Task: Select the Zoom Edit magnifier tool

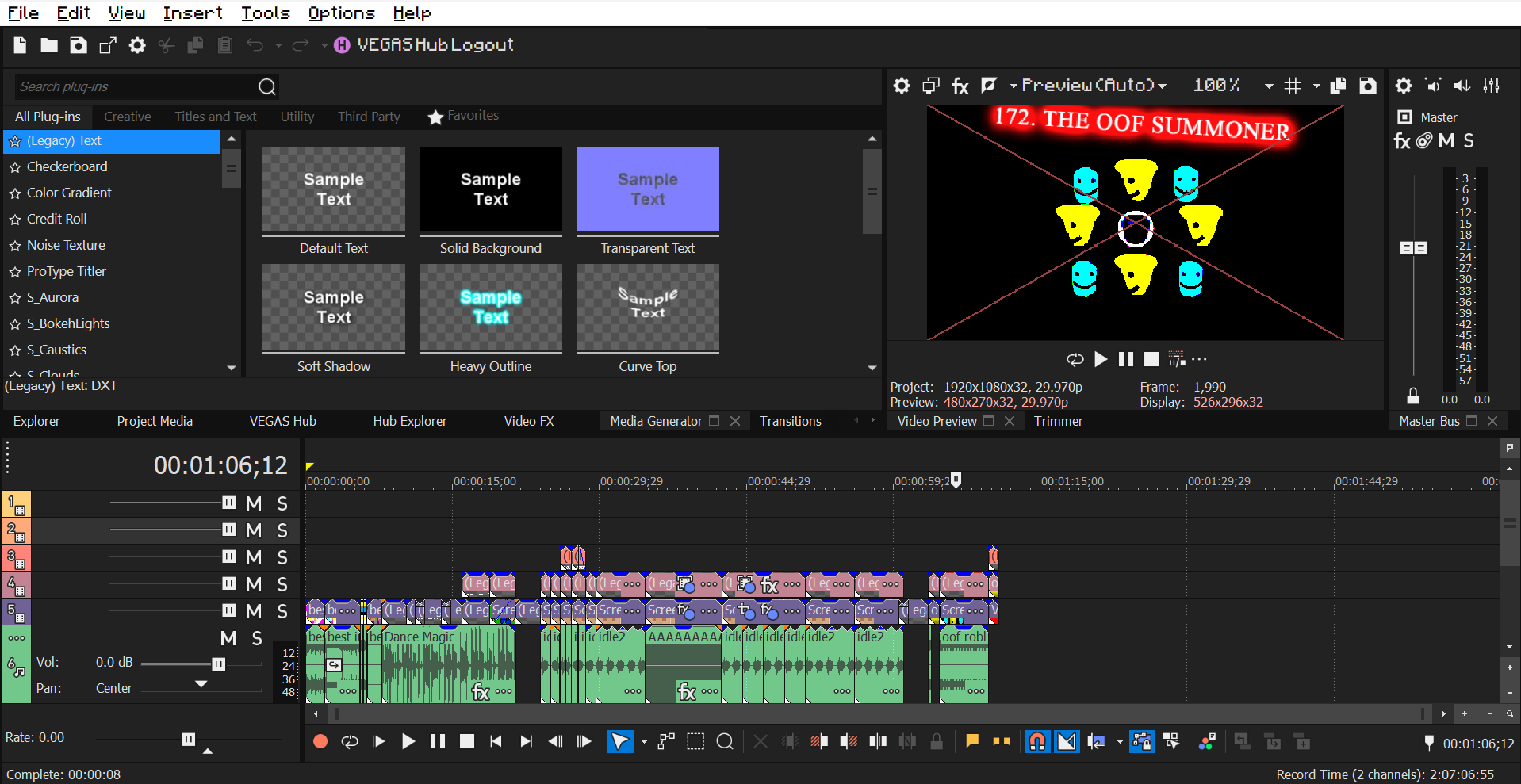Action: tap(725, 742)
